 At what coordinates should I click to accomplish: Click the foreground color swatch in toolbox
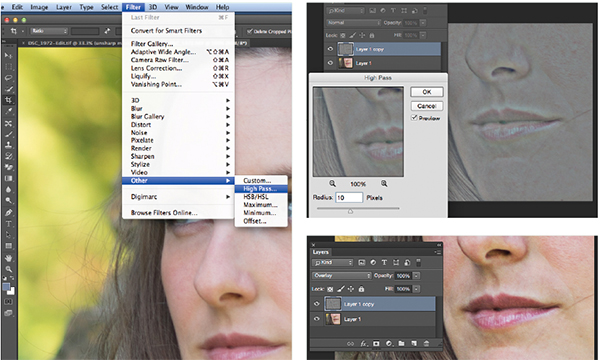coord(6,287)
